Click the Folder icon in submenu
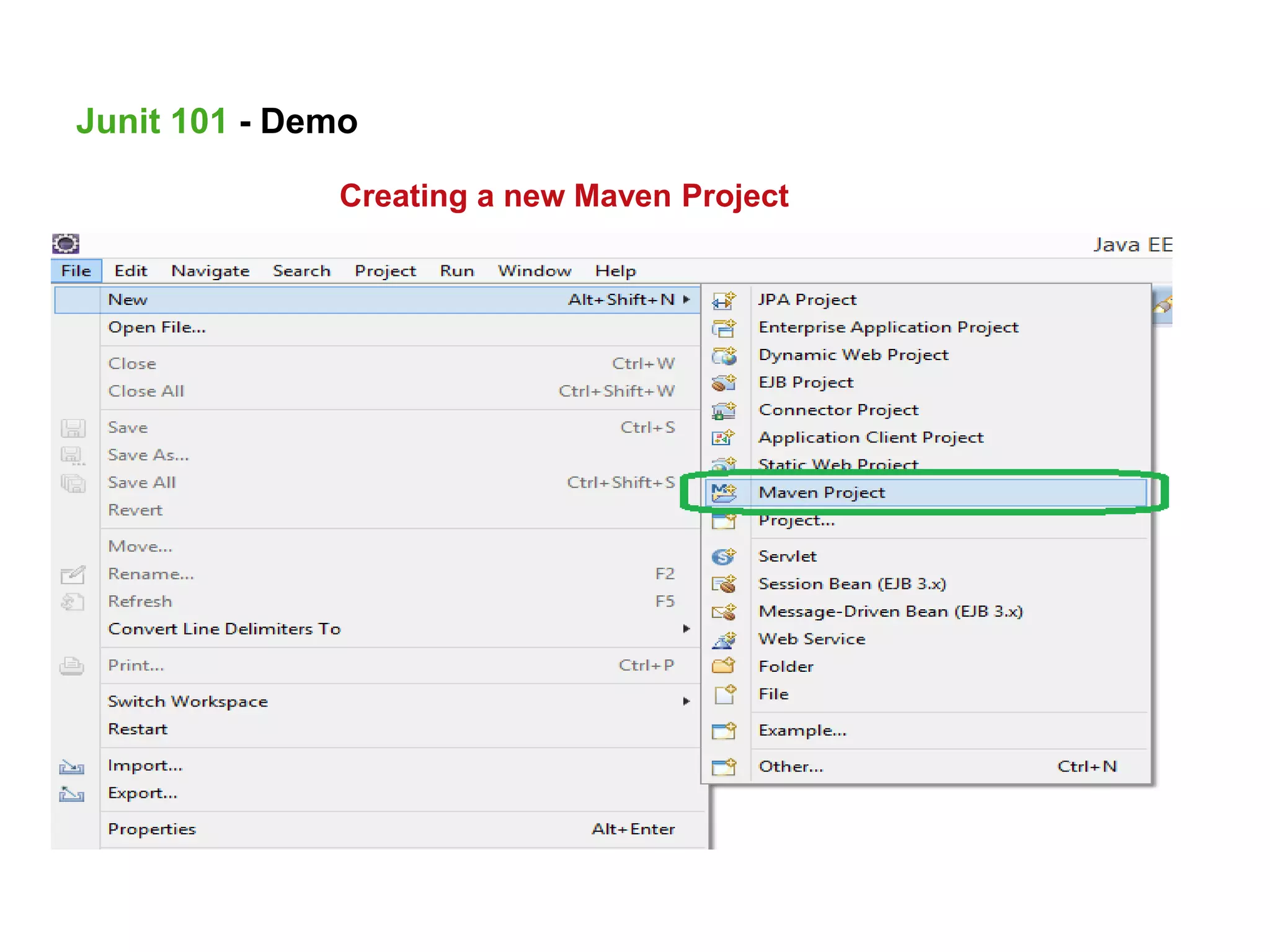1270x952 pixels. tap(724, 666)
